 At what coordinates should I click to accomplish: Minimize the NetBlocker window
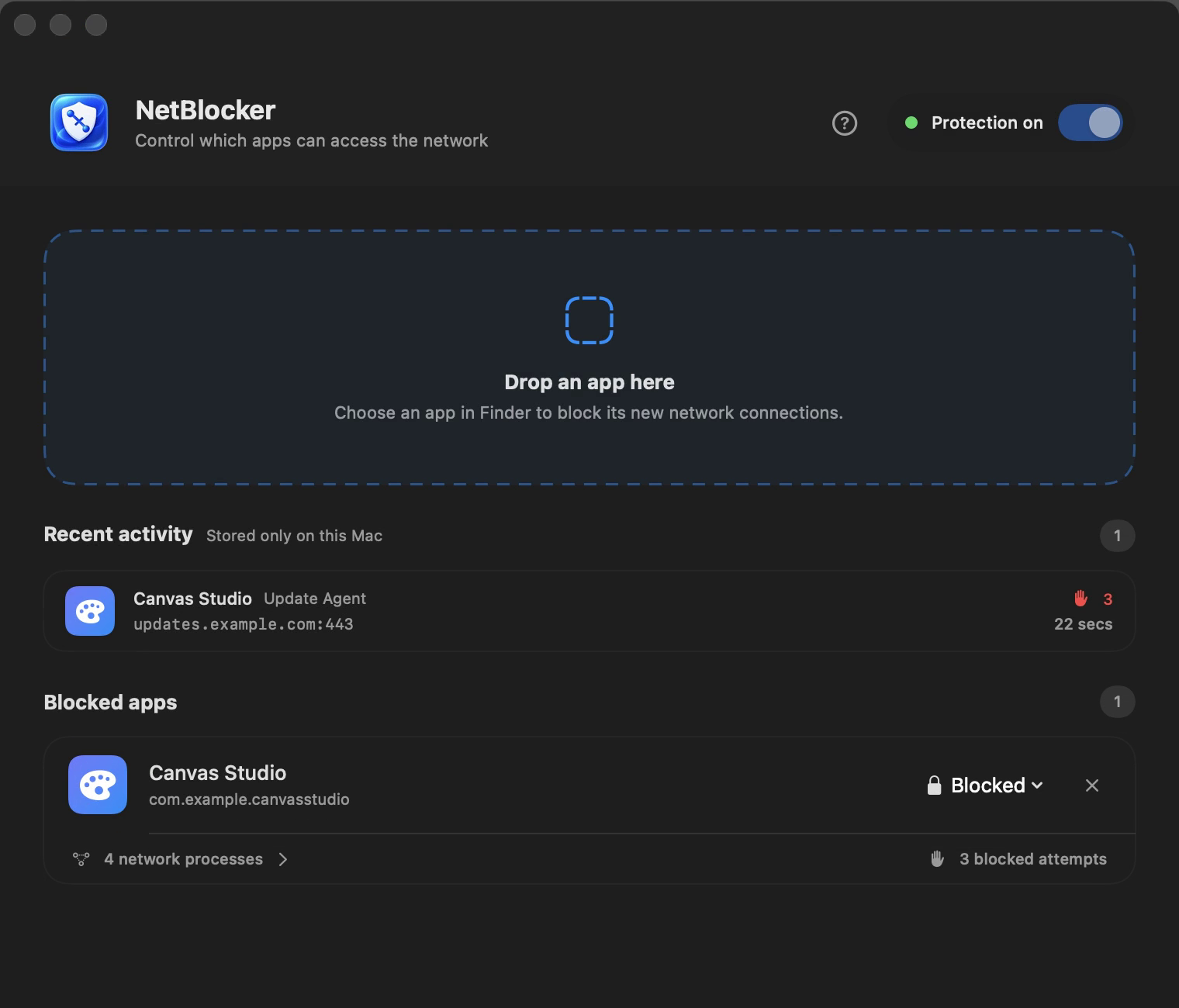[x=61, y=25]
